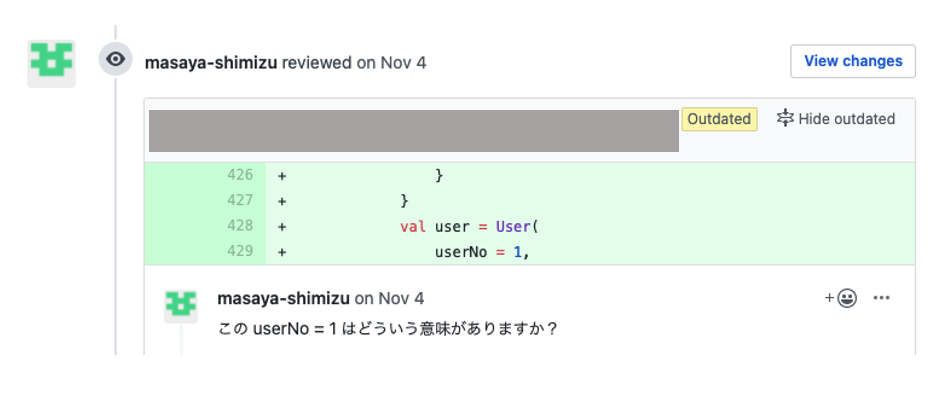Open masaya-shimizu profile link in review header
Viewport: 945px width, 401px height.
point(211,62)
